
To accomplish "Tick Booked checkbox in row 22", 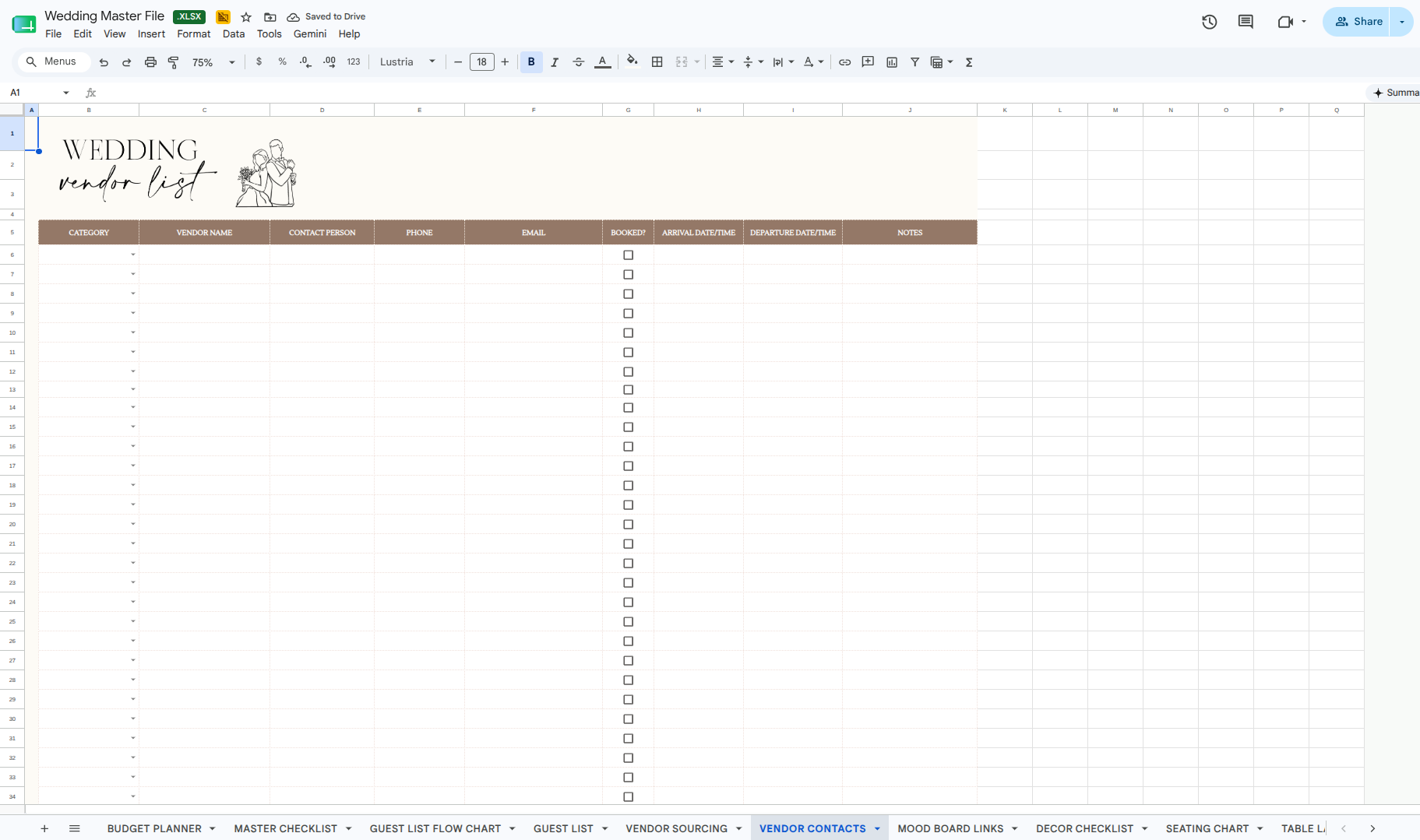I will coord(628,563).
